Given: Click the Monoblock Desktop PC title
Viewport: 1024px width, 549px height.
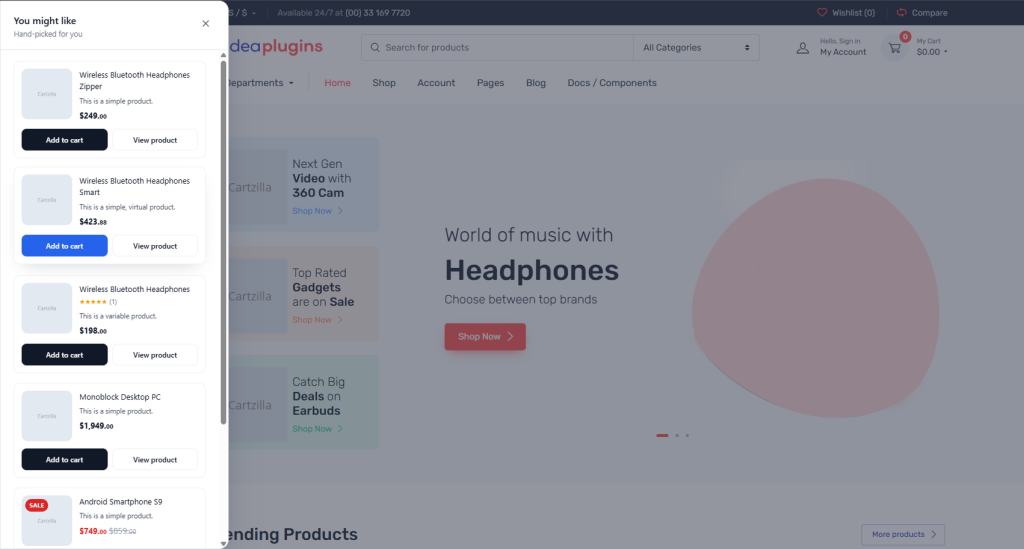Looking at the screenshot, I should [x=120, y=397].
